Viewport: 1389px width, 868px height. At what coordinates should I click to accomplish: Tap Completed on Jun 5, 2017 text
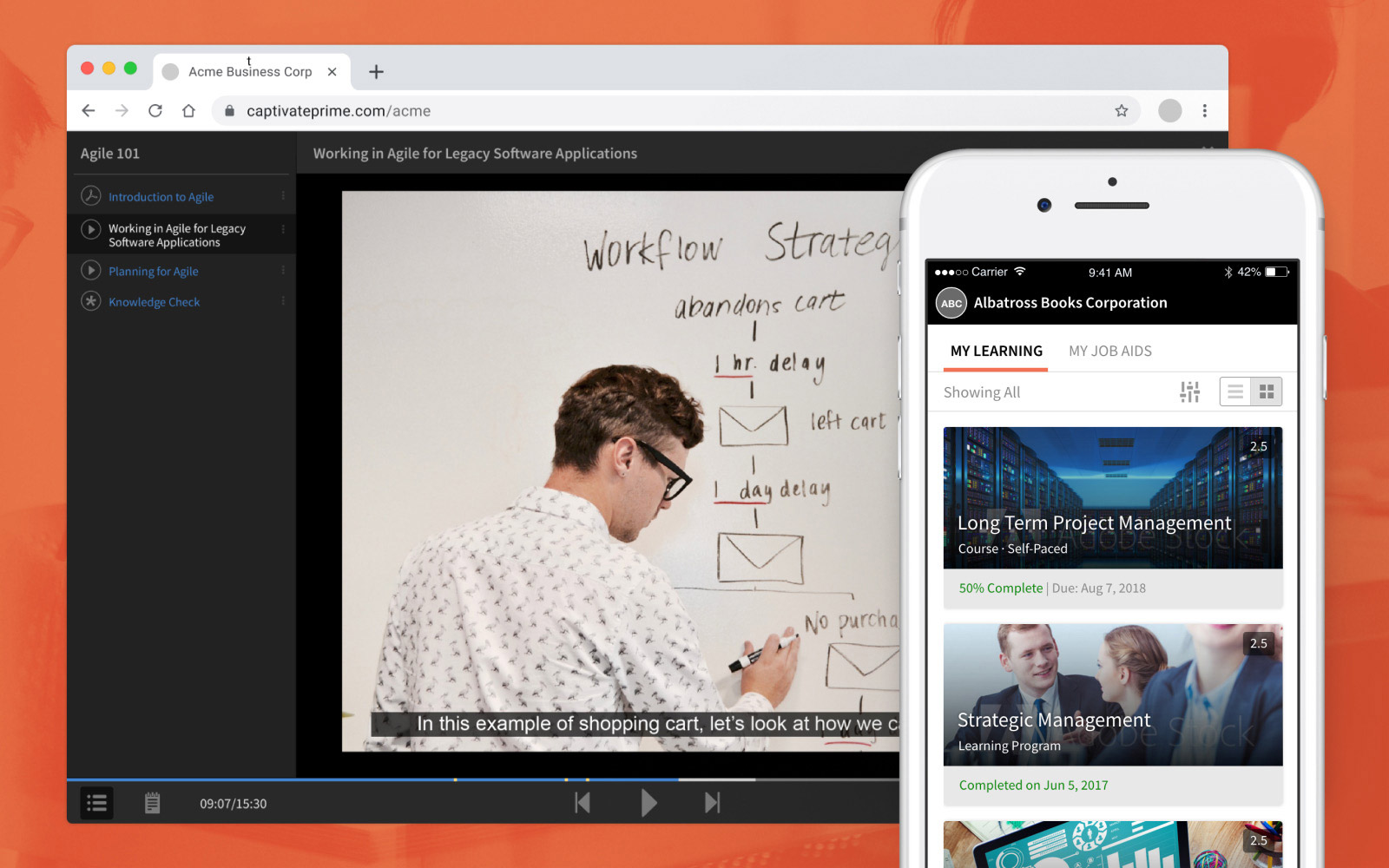pos(1033,786)
